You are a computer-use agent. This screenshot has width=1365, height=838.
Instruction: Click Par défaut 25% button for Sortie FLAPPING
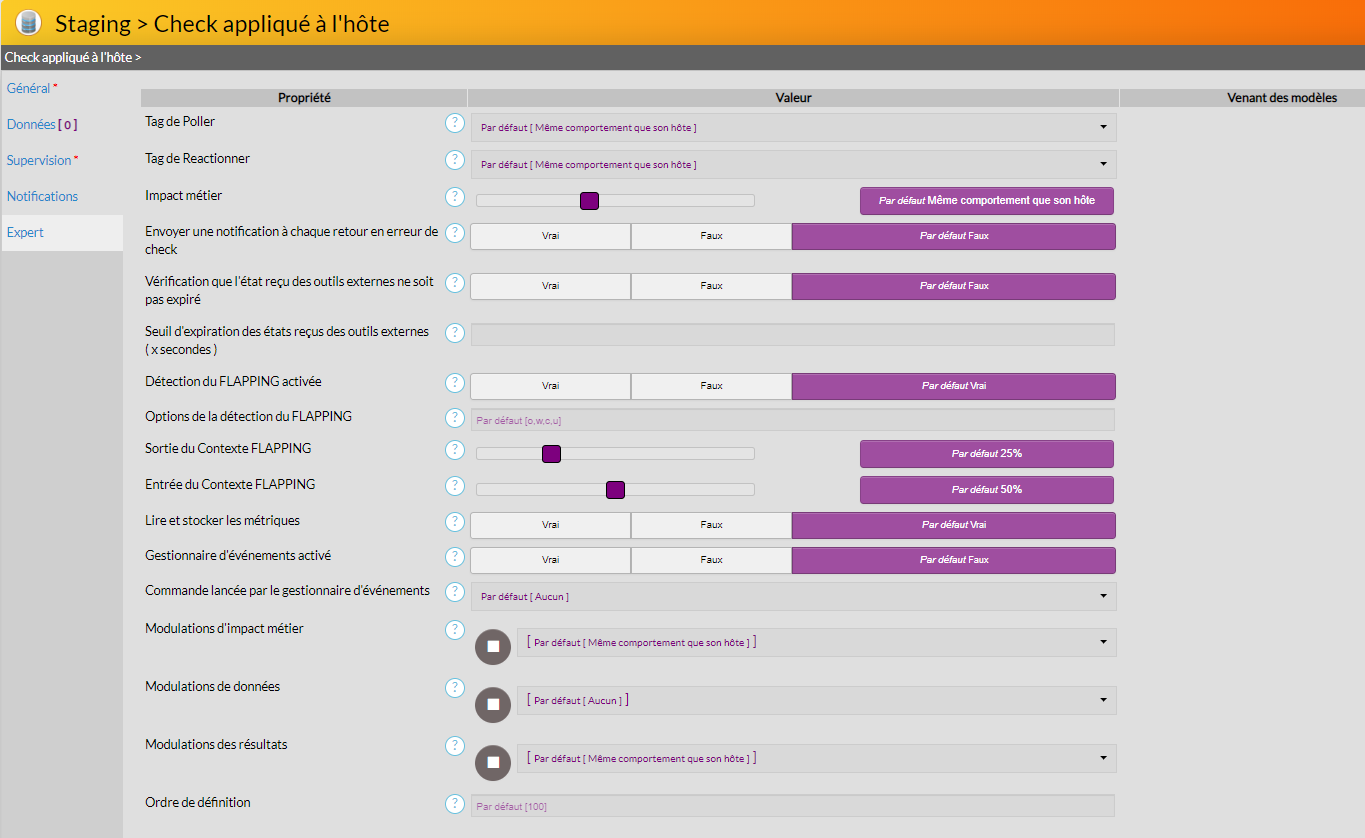coord(986,454)
